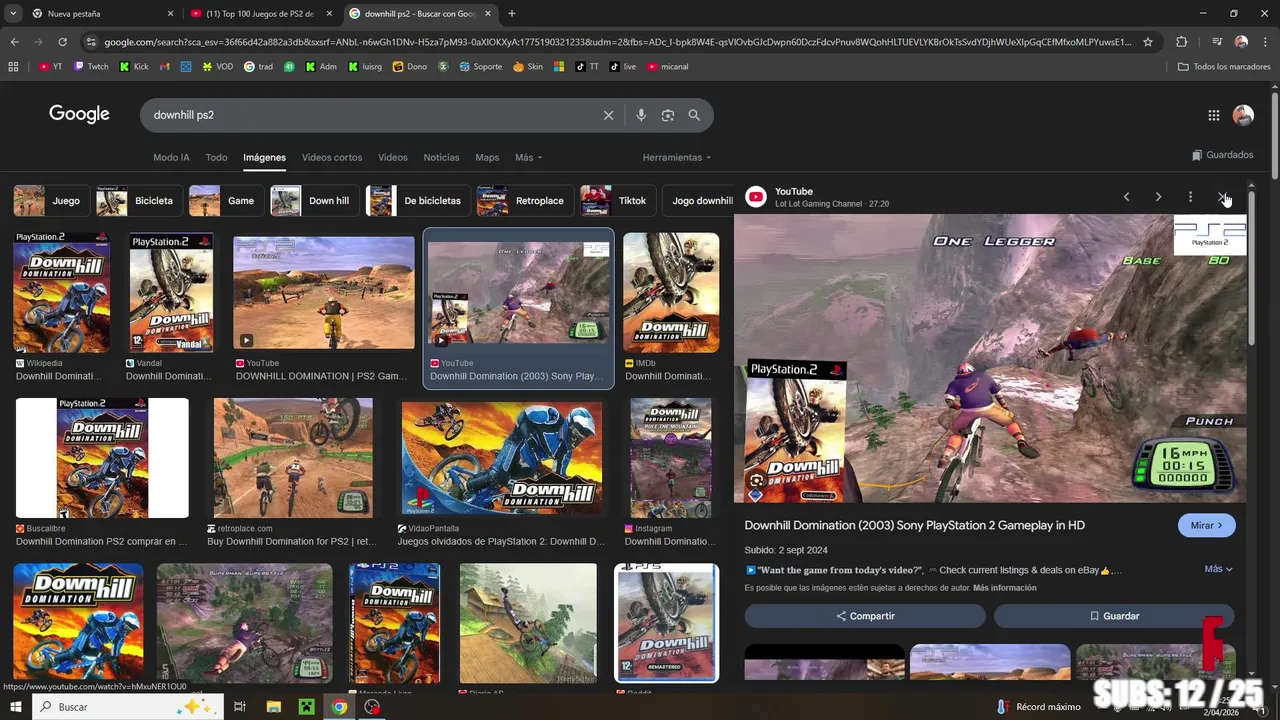
Task: Click the downhill ps2 search field
Action: pos(370,115)
